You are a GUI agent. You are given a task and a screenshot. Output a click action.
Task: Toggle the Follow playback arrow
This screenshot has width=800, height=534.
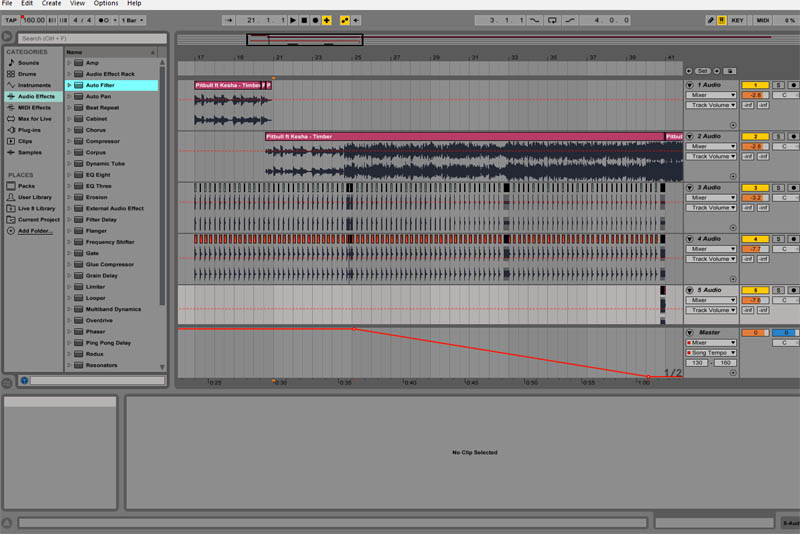[x=229, y=20]
